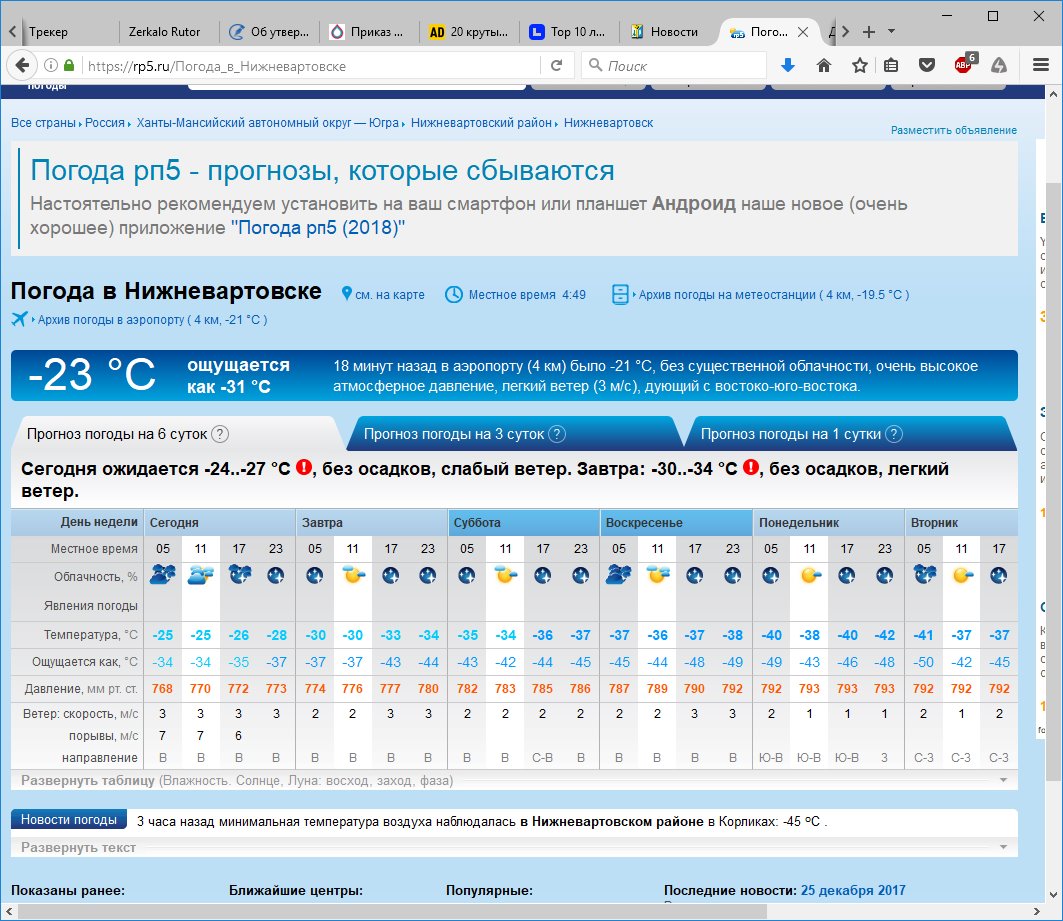Reload the page using the refresh button
This screenshot has width=1063, height=921.
coord(557,66)
